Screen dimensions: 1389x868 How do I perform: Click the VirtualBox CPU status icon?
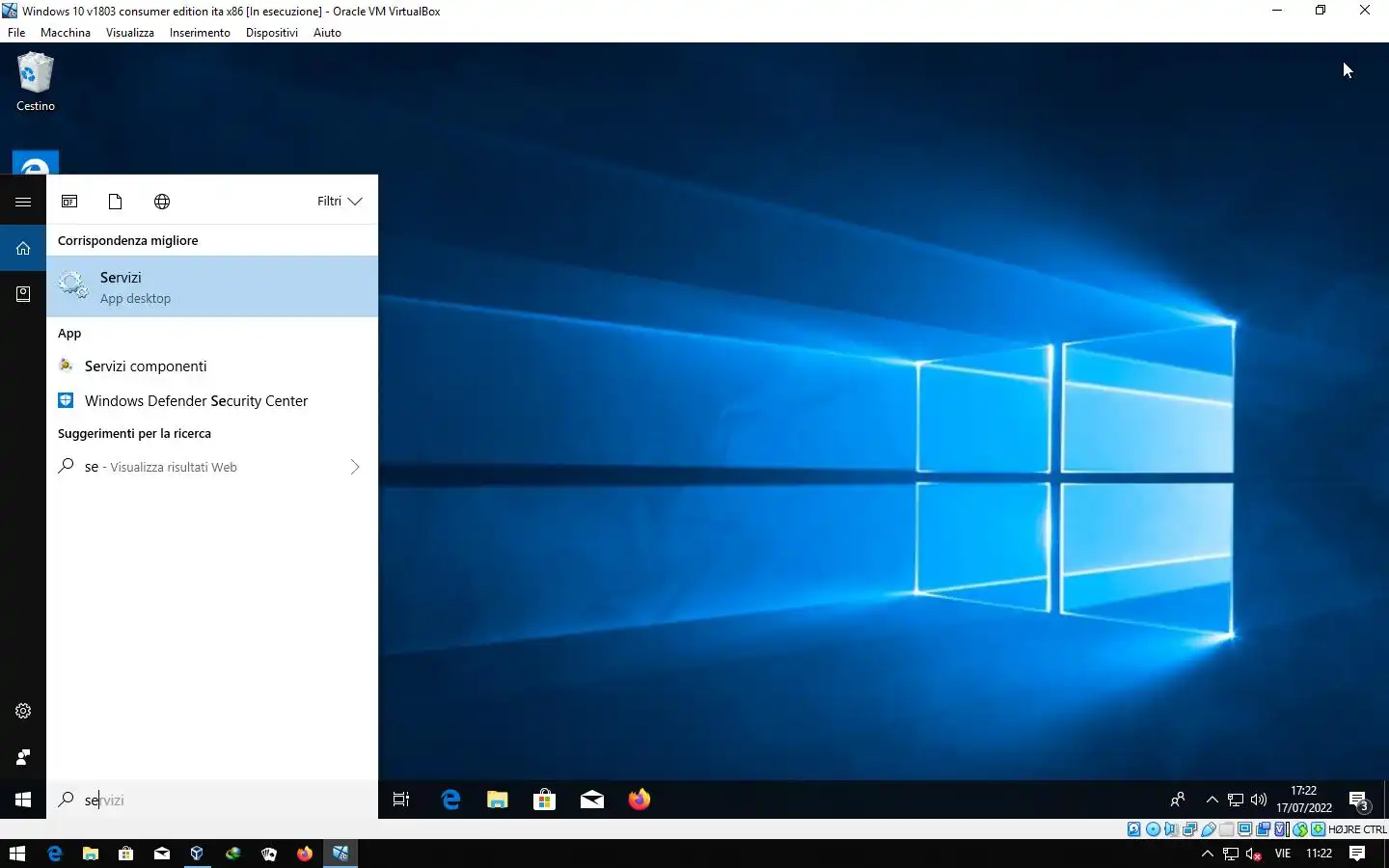click(x=1281, y=829)
